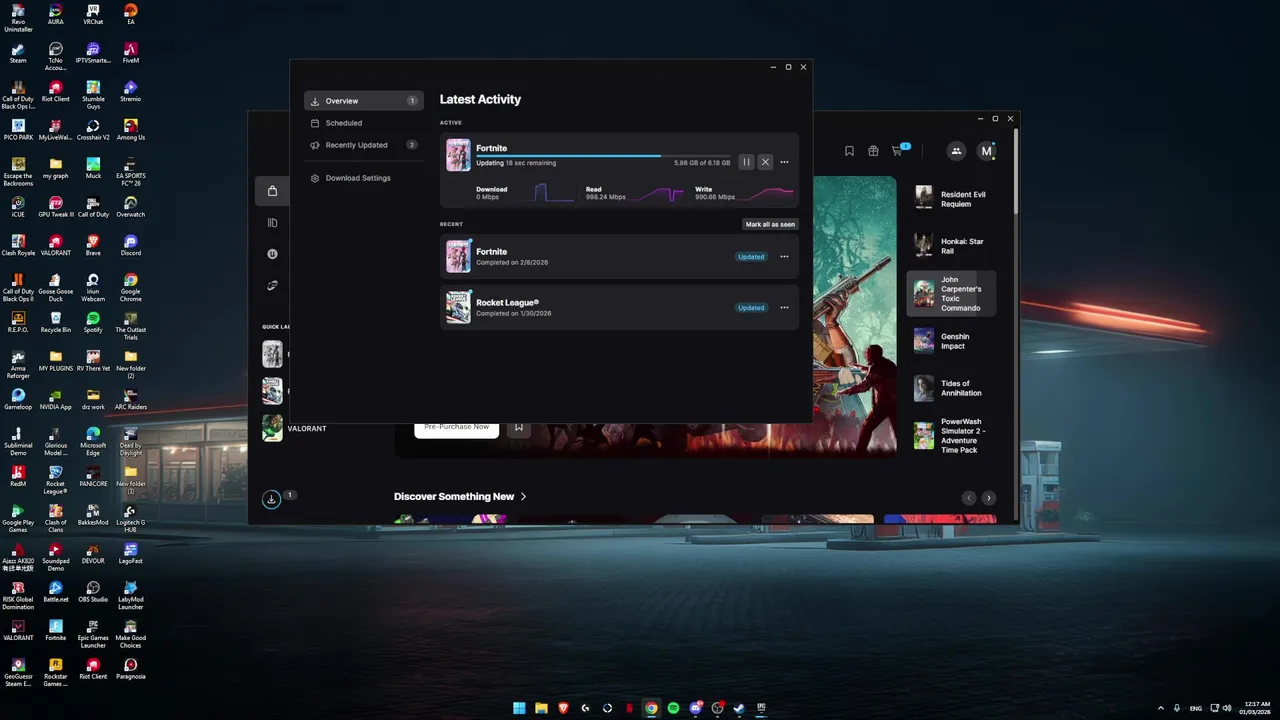
Task: Open the Store icon in Epic sidebar
Action: click(x=272, y=191)
